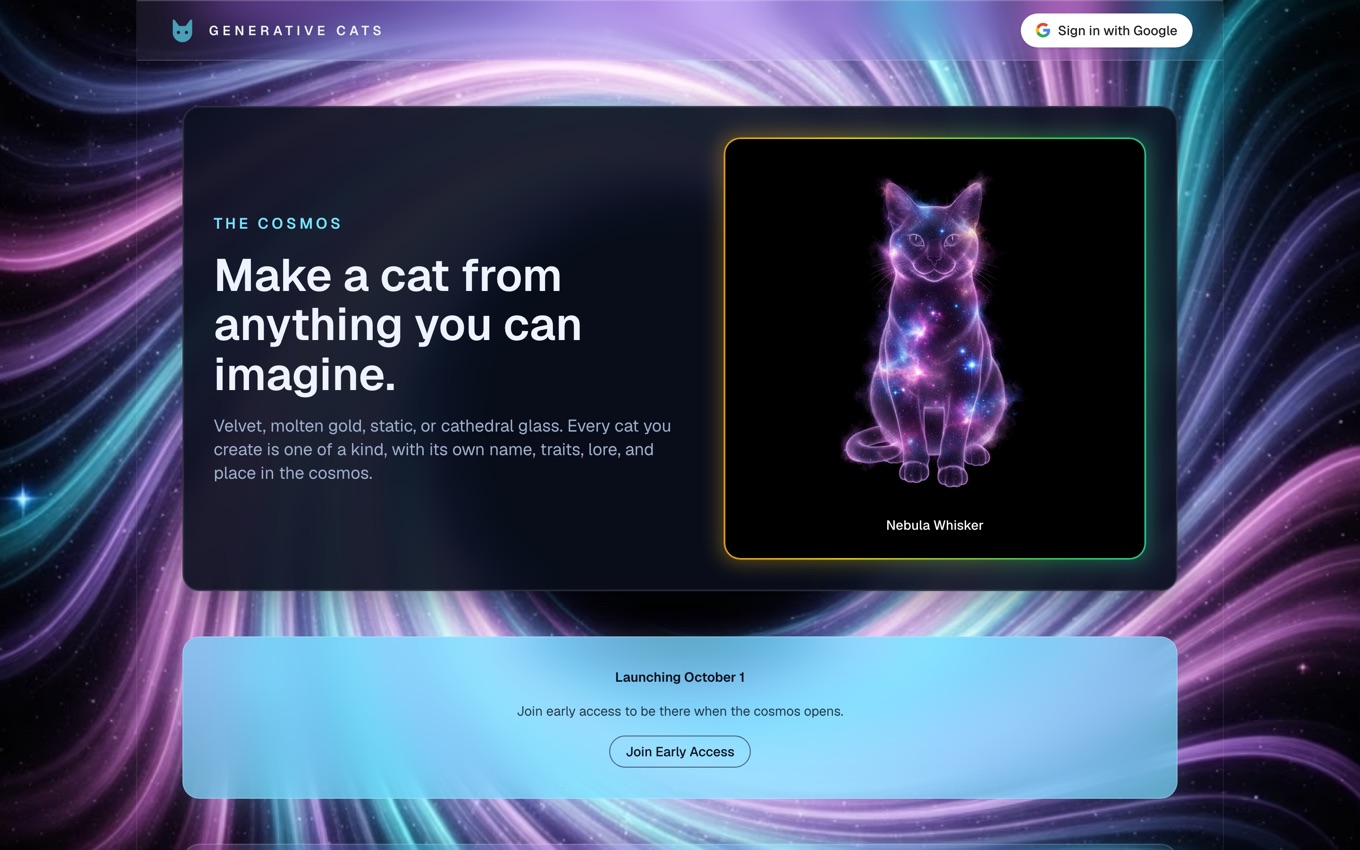Click the "Launching October 1" text

point(680,677)
